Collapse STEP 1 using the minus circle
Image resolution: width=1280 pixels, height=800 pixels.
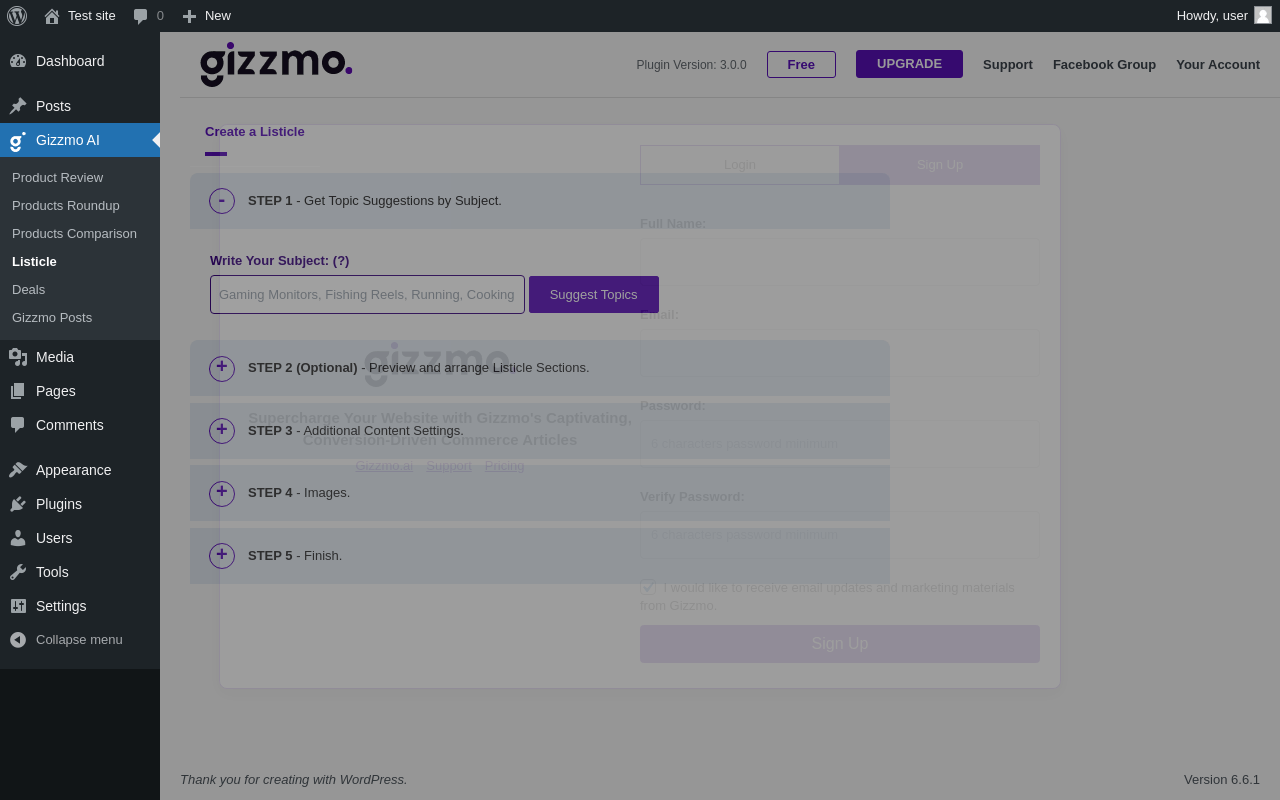pos(222,201)
